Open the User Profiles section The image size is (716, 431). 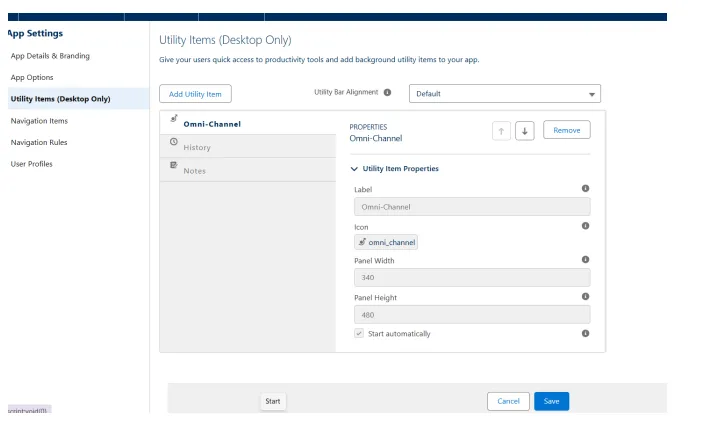(x=32, y=164)
